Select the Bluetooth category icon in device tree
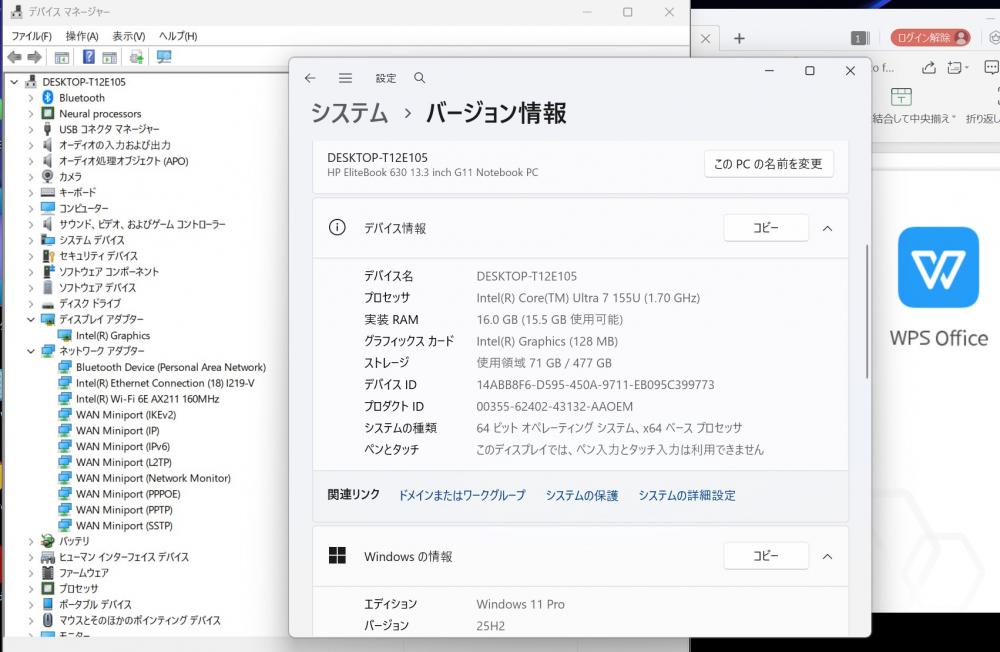This screenshot has height=652, width=1000. (48, 98)
